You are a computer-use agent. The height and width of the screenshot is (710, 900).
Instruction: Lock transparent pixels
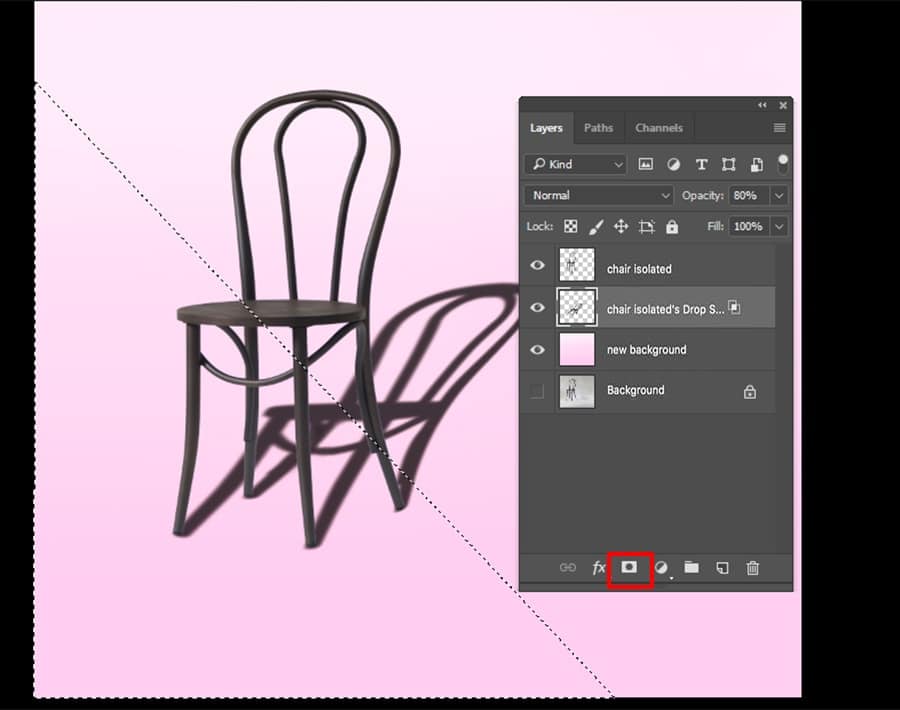click(571, 226)
